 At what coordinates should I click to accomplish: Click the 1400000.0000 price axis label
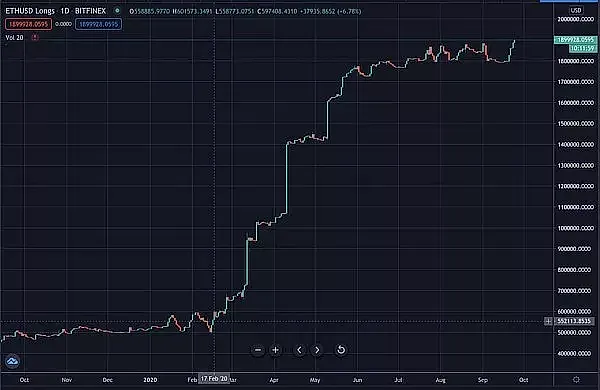[576, 144]
